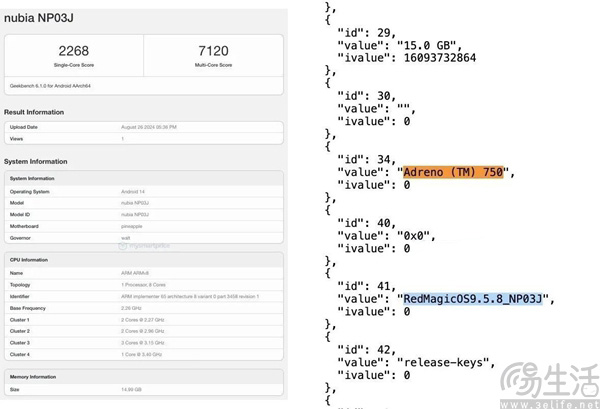Click the "Cluster 1" row label
Viewport: 600px width, 409px height.
point(20,320)
